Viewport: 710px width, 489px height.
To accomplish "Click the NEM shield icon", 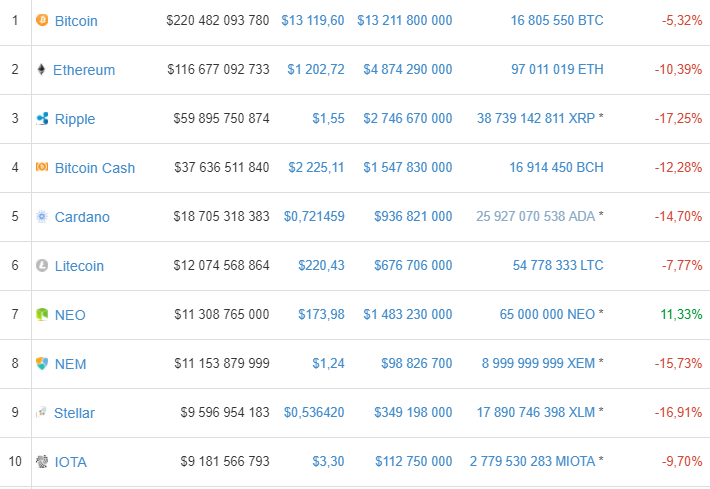I will click(x=41, y=363).
